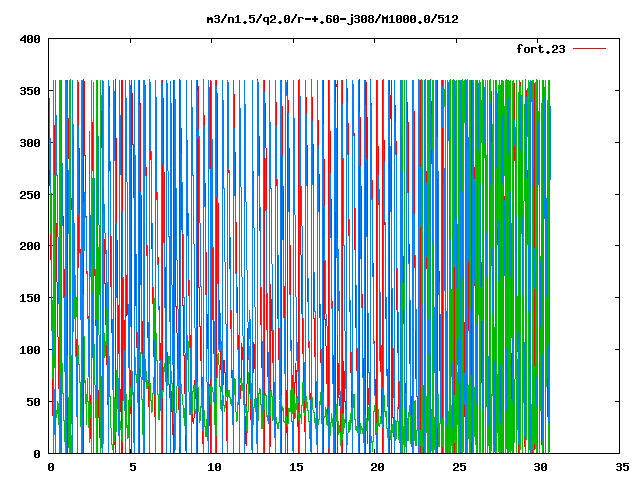Screen dimensions: 640x480
Task: Click the y-axis label 400
Action: [x=30, y=39]
